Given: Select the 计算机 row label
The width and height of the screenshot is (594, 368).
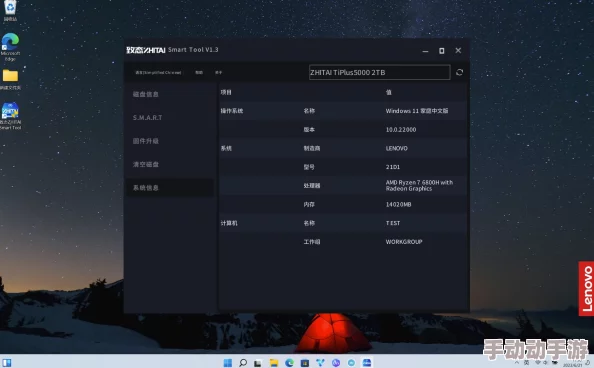Looking at the screenshot, I should [229, 223].
